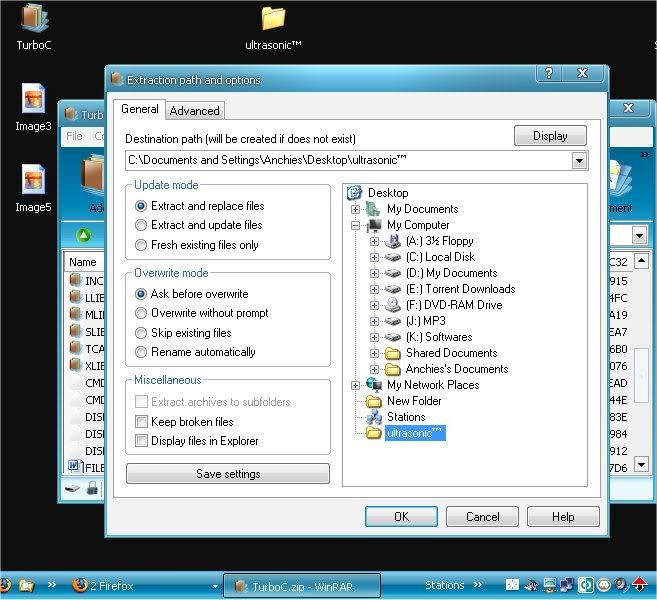Click the Firefox taskbar icon

pyautogui.click(x=80, y=585)
